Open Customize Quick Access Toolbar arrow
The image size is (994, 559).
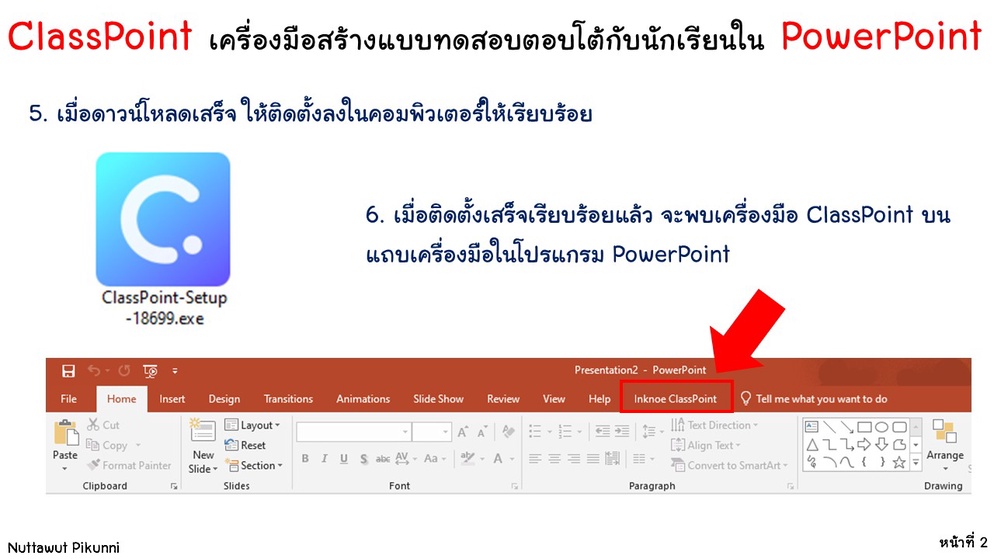point(175,371)
